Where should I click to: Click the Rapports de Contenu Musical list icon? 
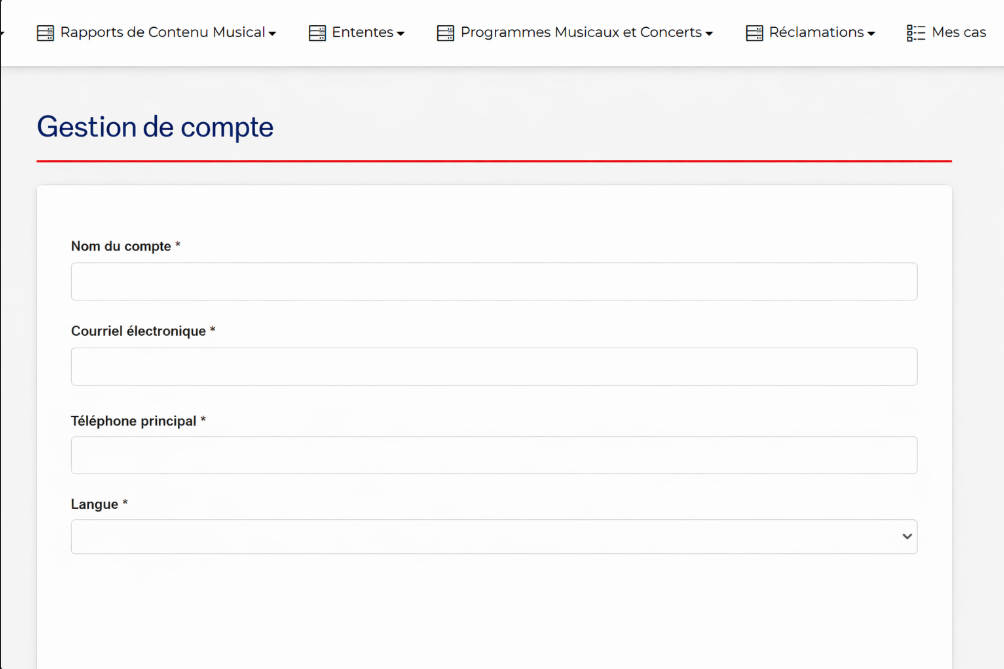[x=45, y=33]
